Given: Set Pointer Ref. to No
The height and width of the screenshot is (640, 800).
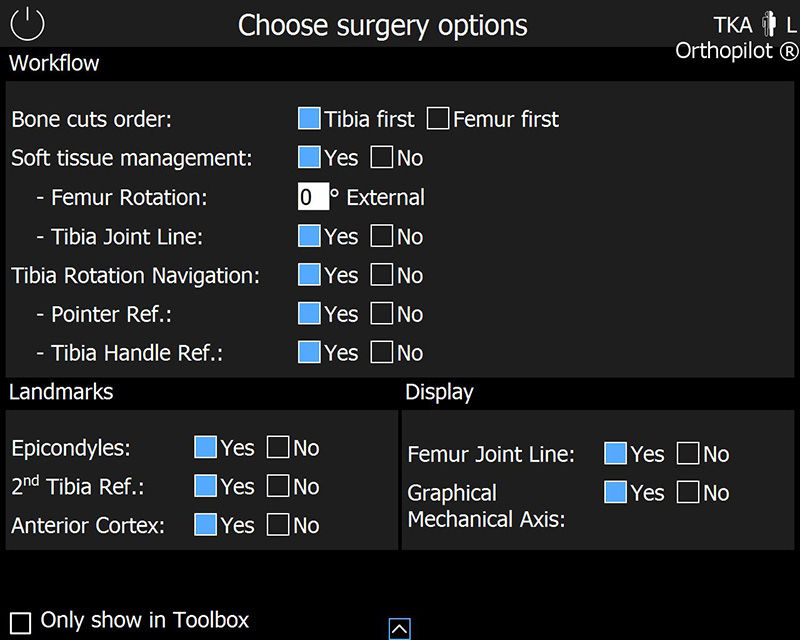Looking at the screenshot, I should 381,314.
